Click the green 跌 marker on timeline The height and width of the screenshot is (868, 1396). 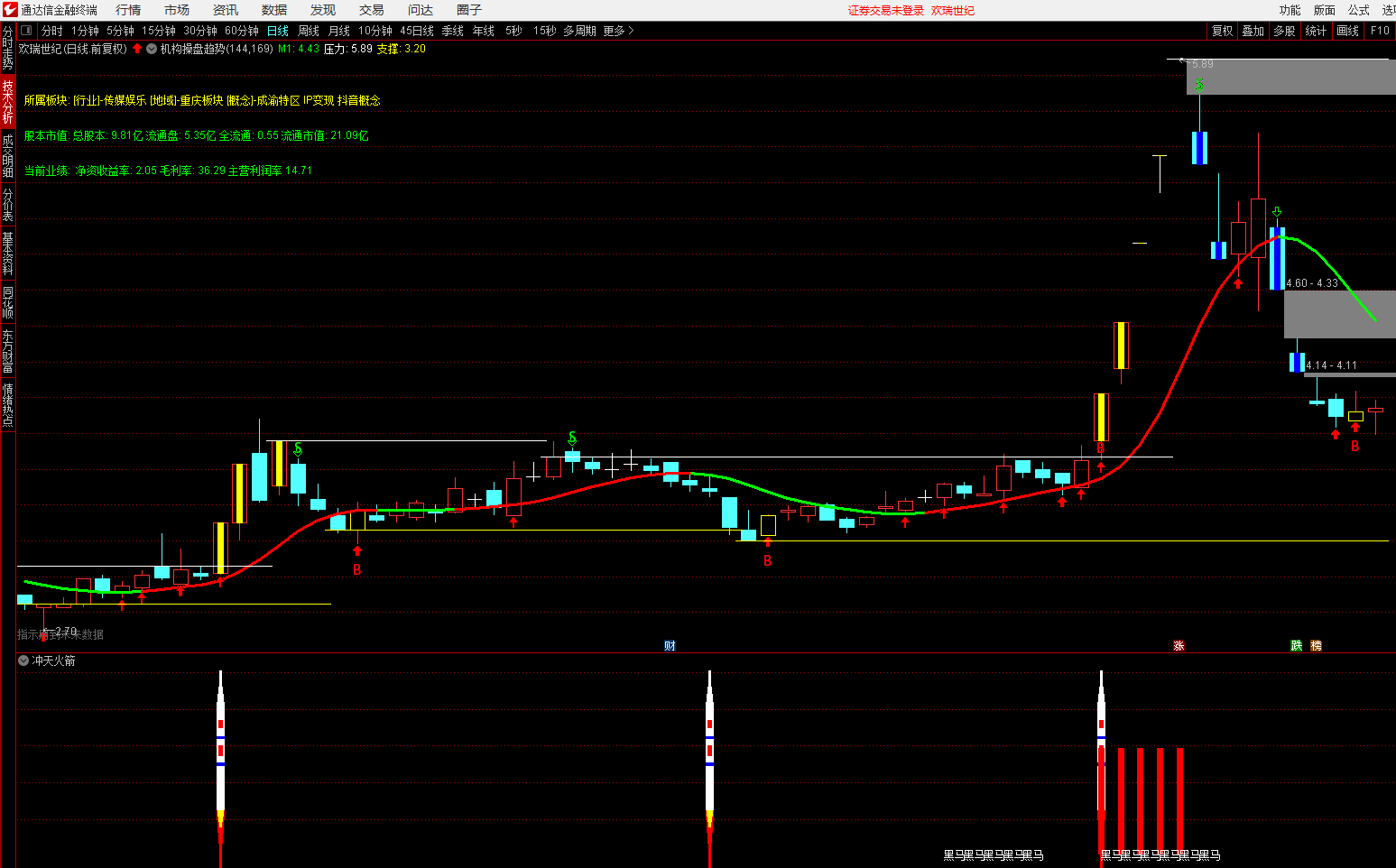point(1297,645)
